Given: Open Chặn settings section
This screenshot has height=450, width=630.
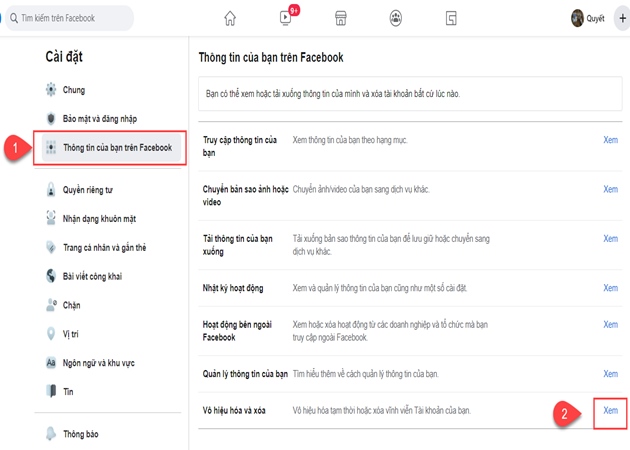Looking at the screenshot, I should pos(111,305).
